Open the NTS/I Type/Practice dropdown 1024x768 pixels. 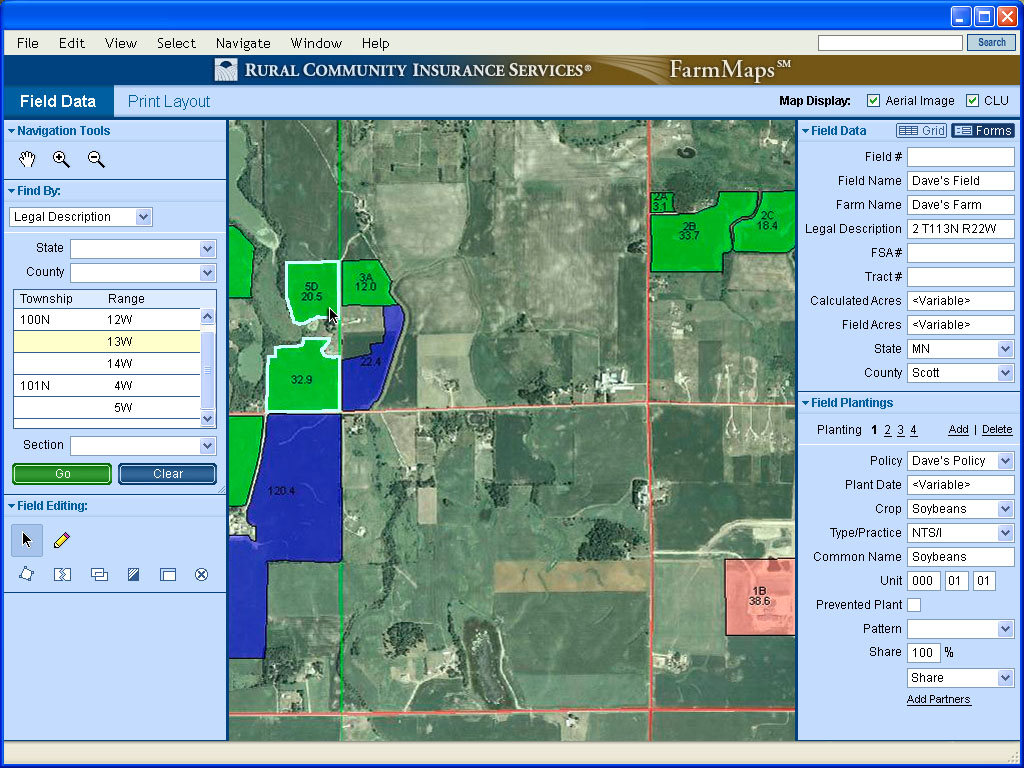pos(1005,533)
